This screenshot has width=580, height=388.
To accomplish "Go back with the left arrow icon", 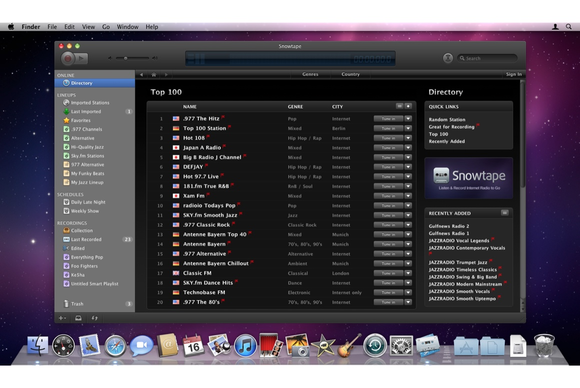I will (141, 74).
